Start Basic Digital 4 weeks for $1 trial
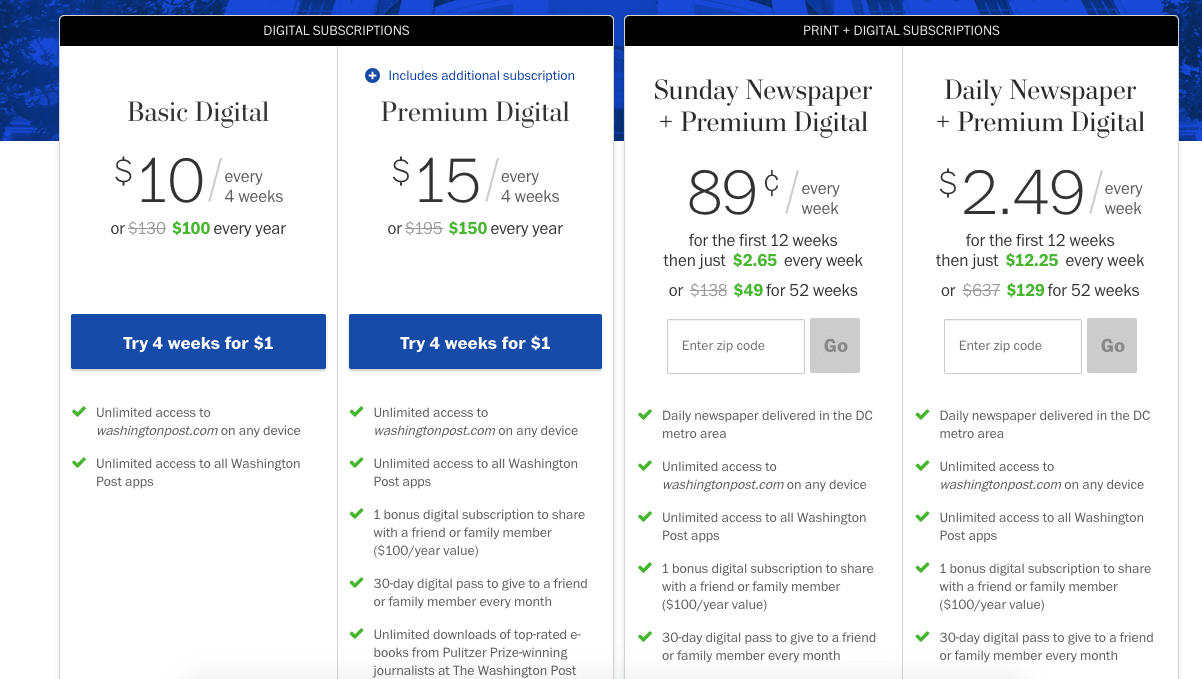Viewport: 1202px width, 679px height. pos(198,342)
